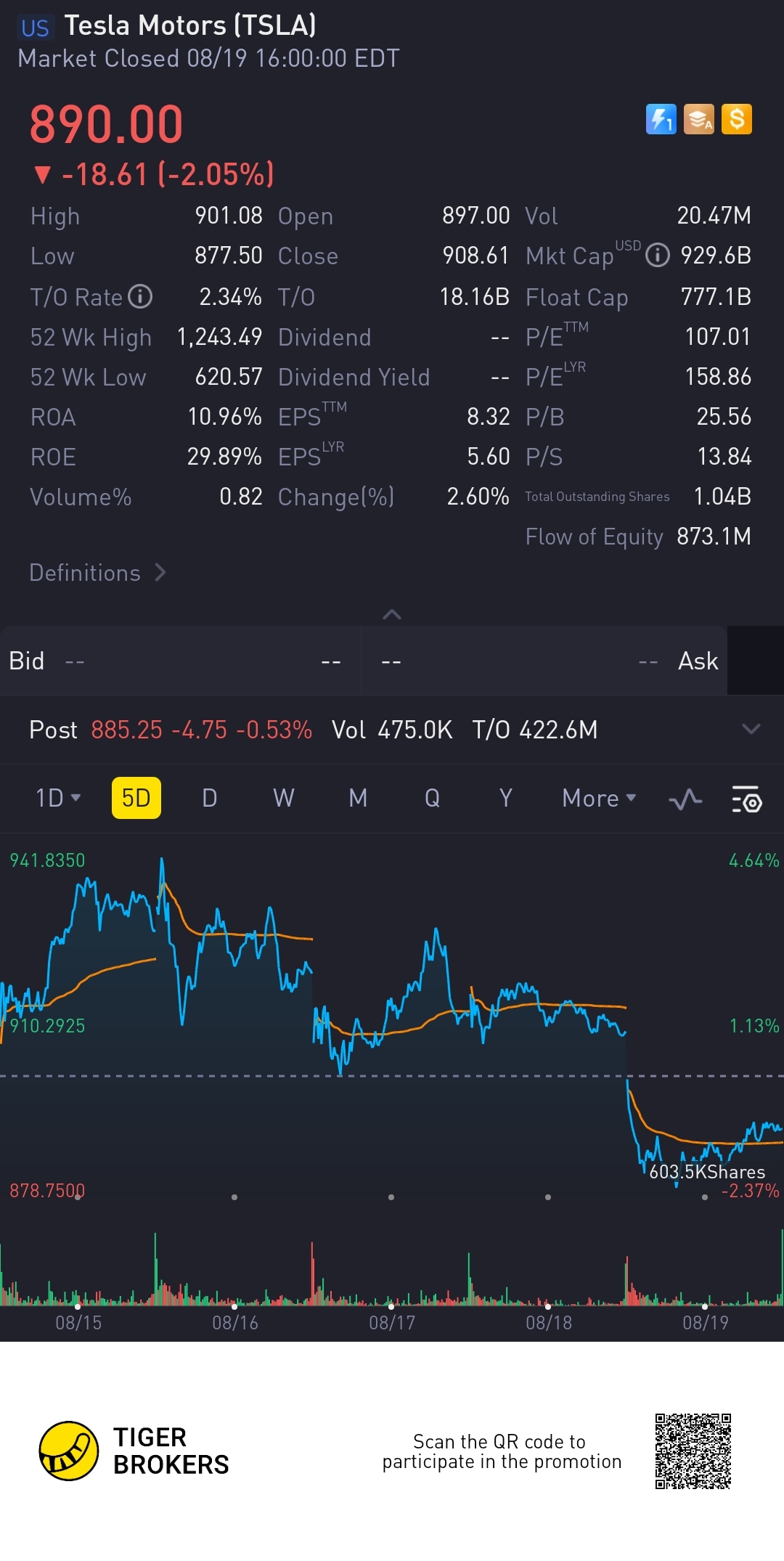The height and width of the screenshot is (1561, 784).
Task: Switch to the Y yearly chart tab
Action: click(506, 798)
